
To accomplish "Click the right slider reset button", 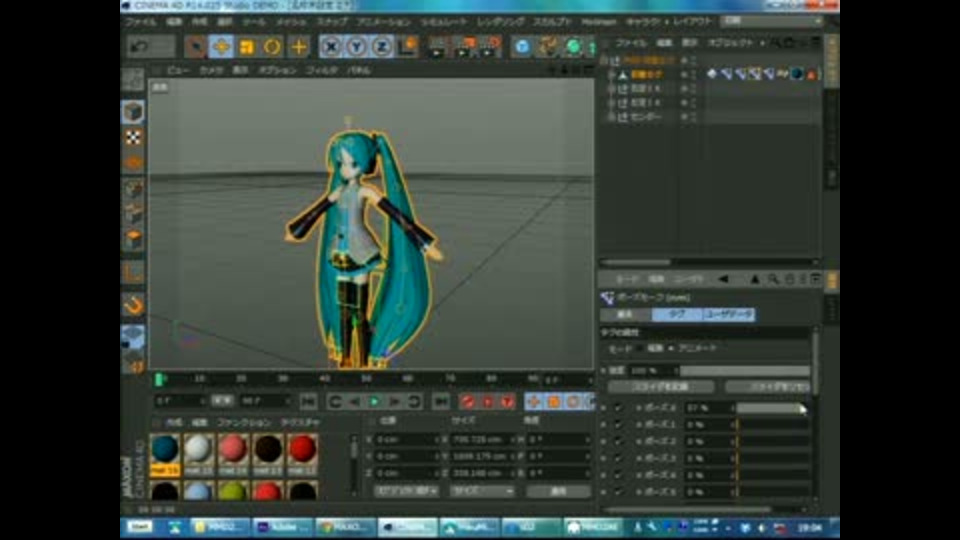I will click(x=767, y=387).
